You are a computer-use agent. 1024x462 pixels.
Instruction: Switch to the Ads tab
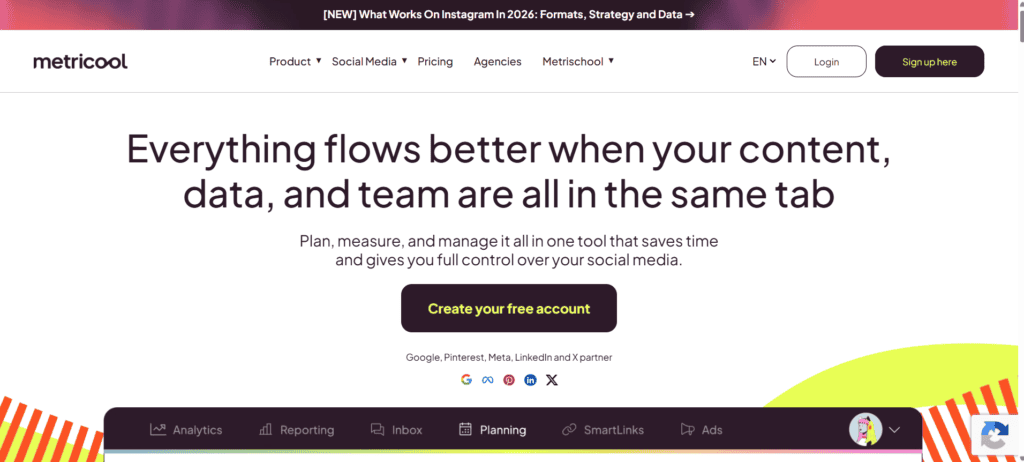[701, 429]
